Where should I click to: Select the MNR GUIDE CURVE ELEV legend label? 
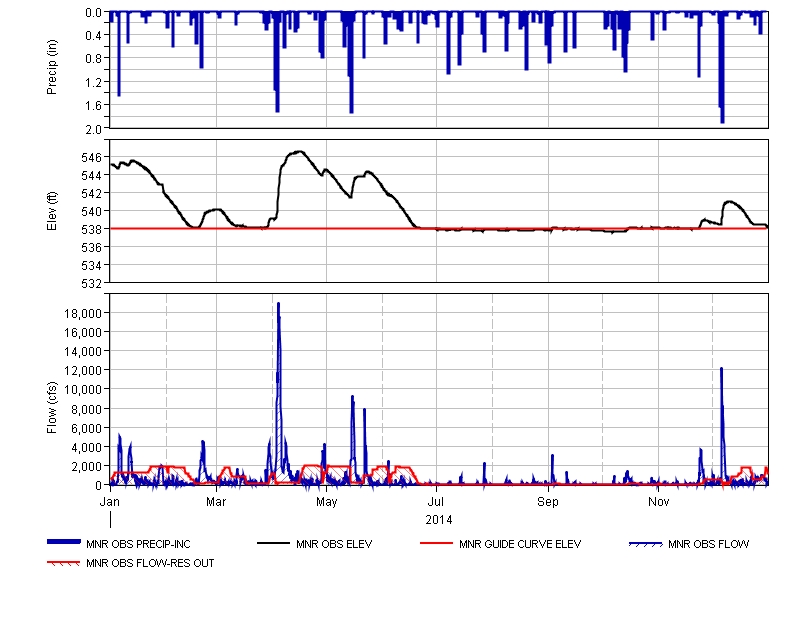tap(520, 544)
